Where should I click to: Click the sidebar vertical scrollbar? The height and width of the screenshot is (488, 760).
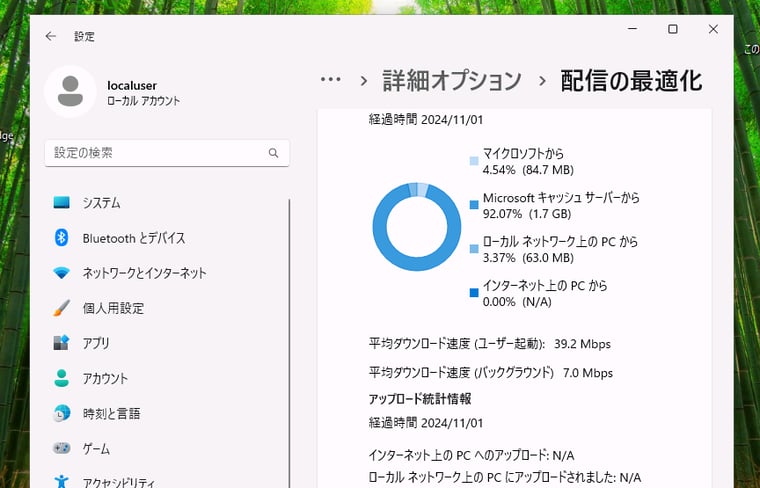coord(289,343)
